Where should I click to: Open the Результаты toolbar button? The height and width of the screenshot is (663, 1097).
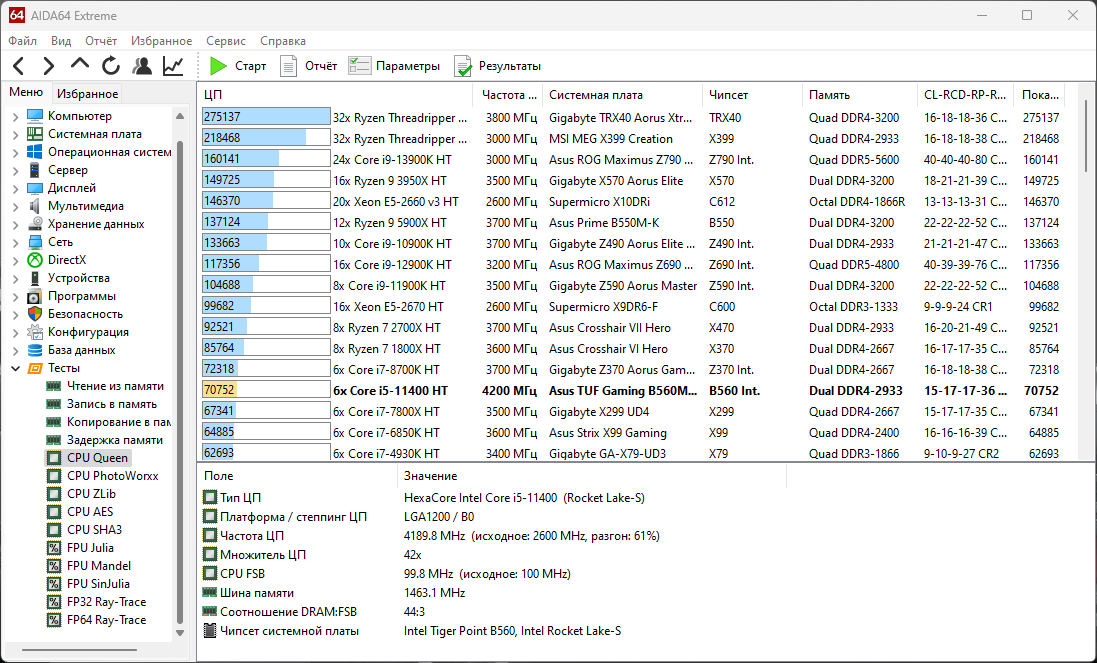coord(497,66)
